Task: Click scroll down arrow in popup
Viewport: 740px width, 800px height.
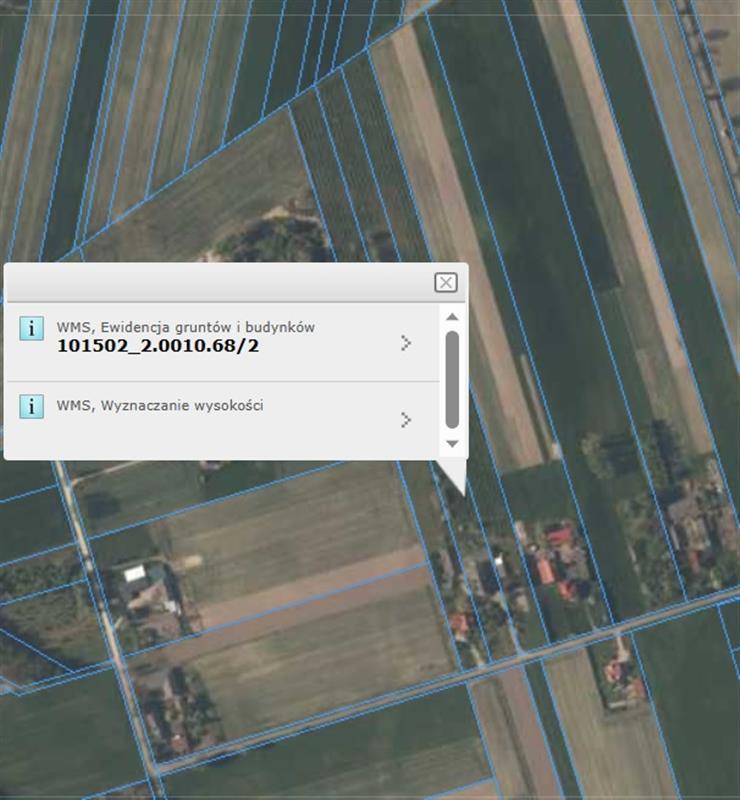Action: [x=452, y=443]
